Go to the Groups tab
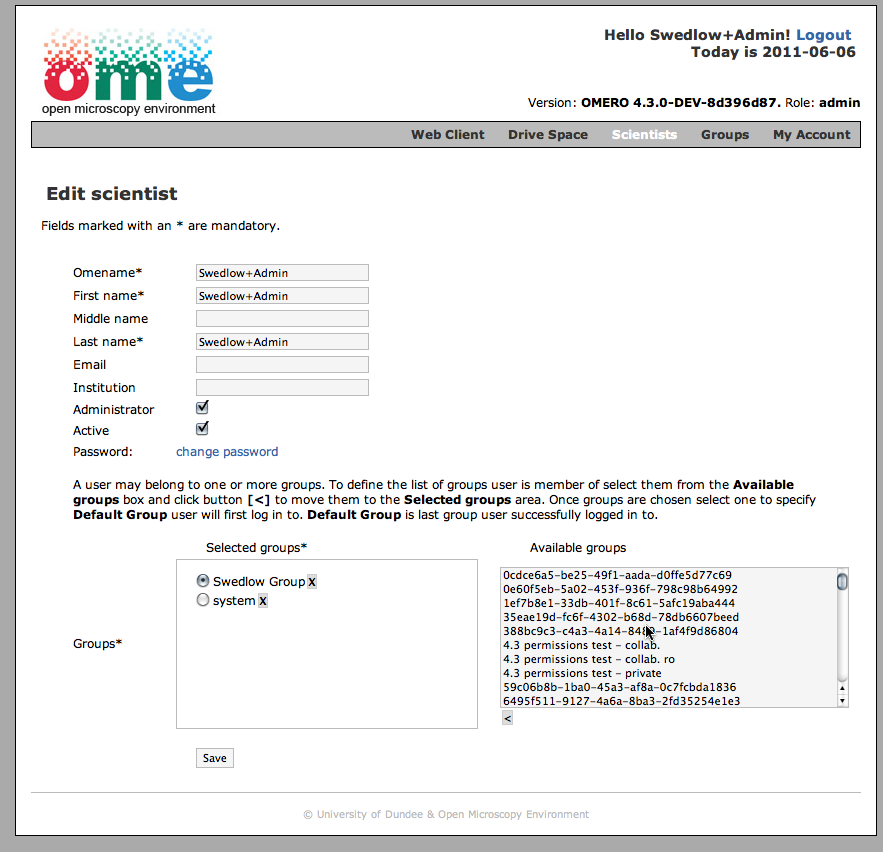The image size is (883, 852). point(725,135)
